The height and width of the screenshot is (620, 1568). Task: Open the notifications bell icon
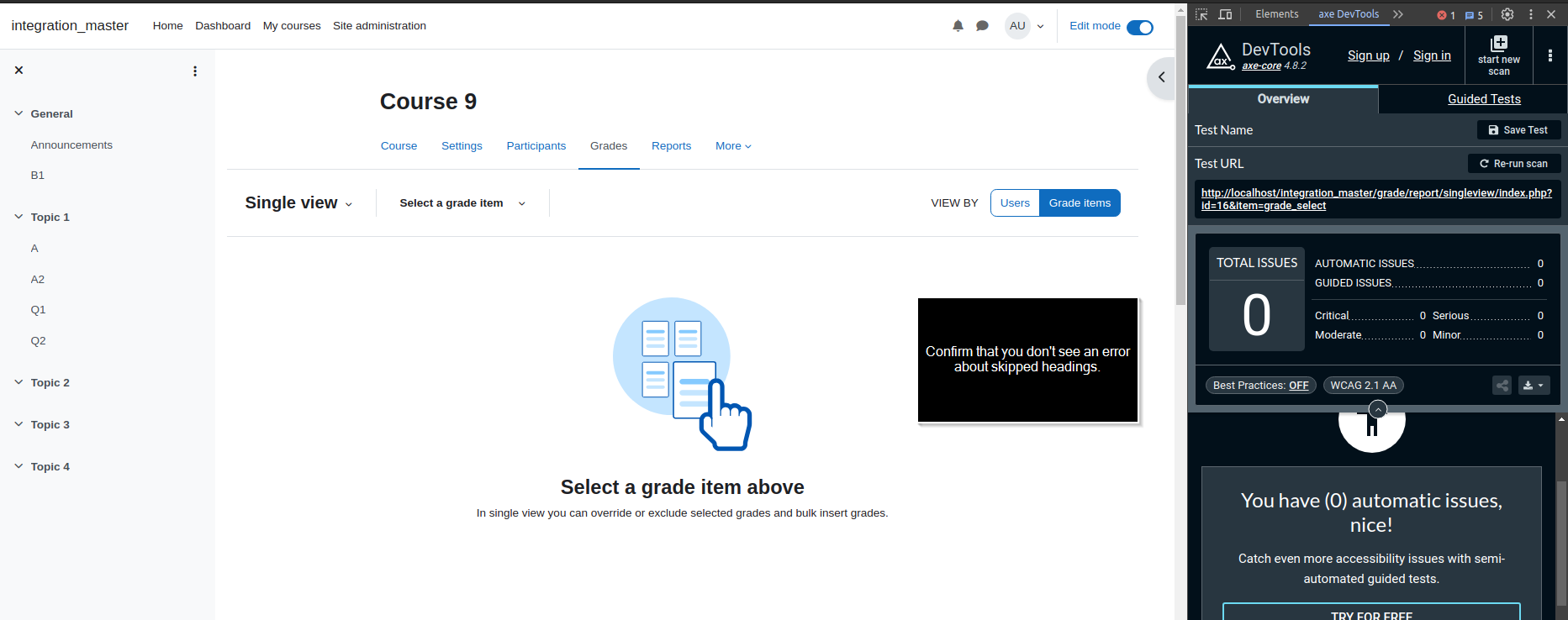(x=958, y=26)
